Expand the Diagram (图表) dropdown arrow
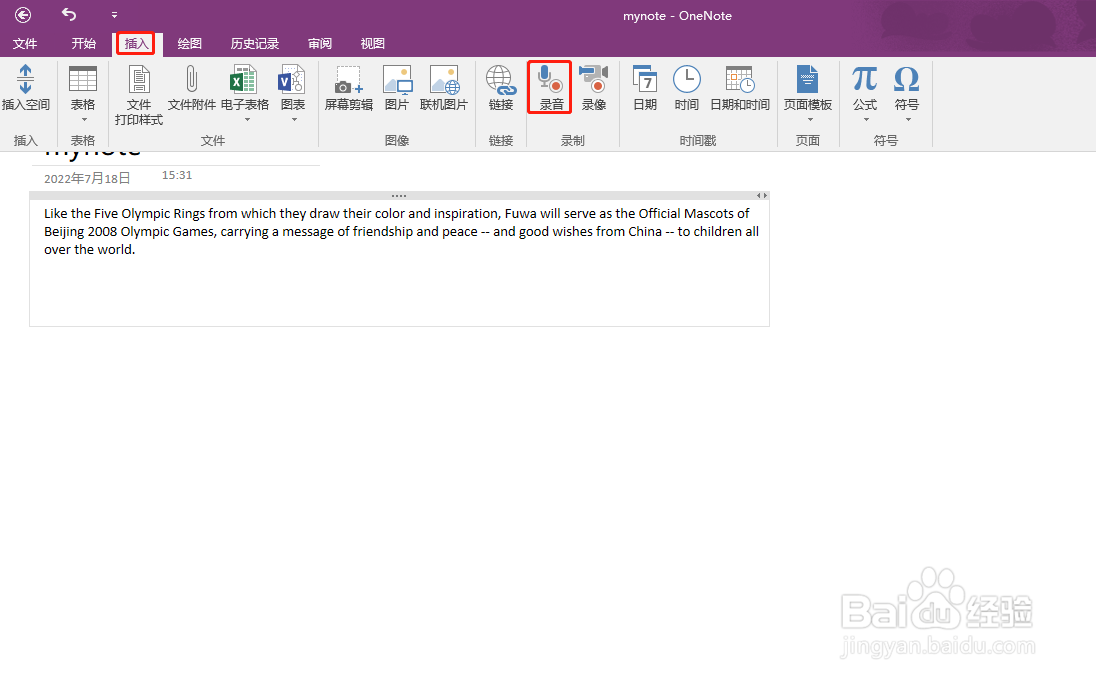Screen dimensions: 1096x684 click(294, 120)
